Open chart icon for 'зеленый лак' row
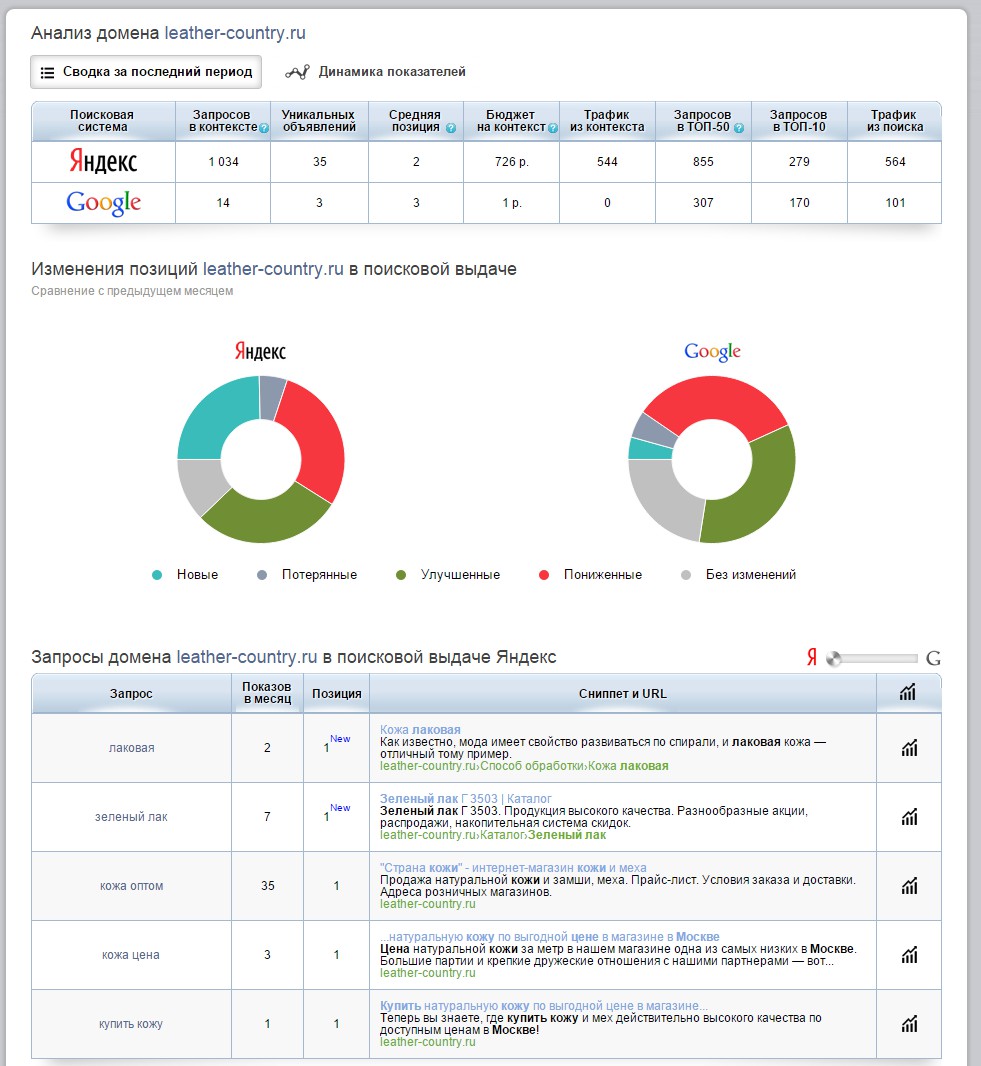The width and height of the screenshot is (981, 1066). coord(909,816)
